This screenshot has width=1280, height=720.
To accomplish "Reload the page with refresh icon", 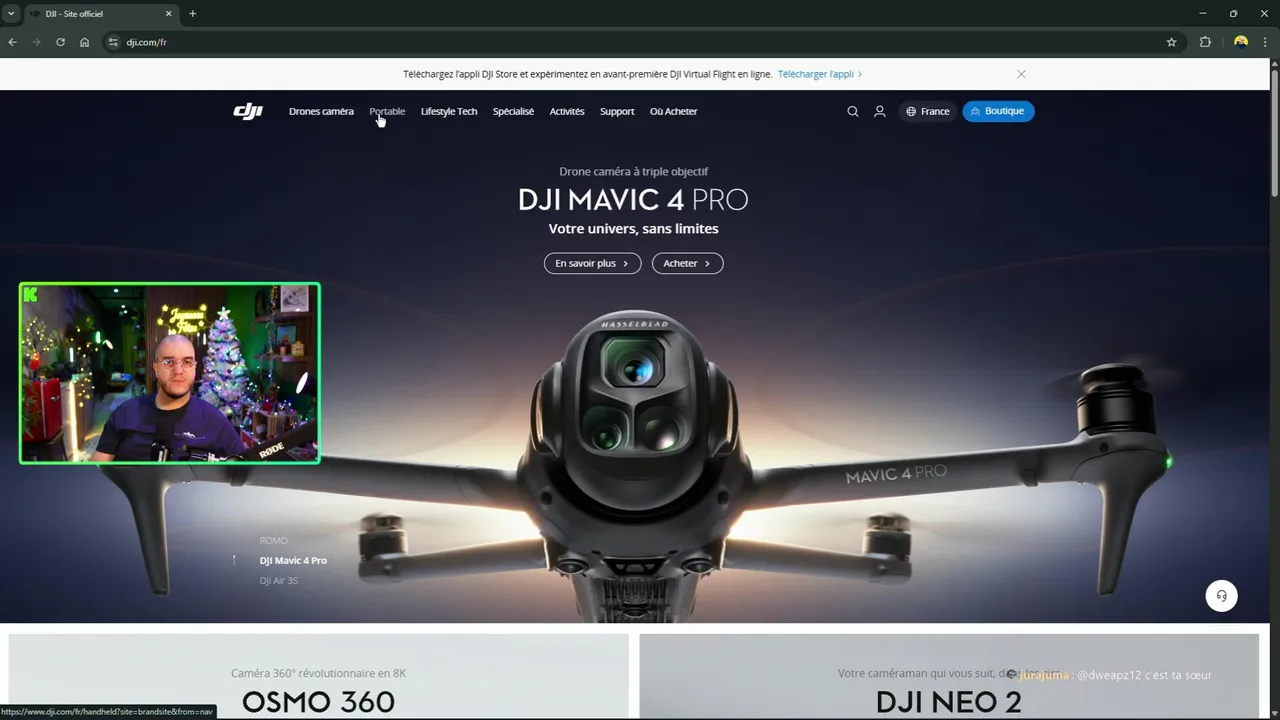I will (60, 42).
